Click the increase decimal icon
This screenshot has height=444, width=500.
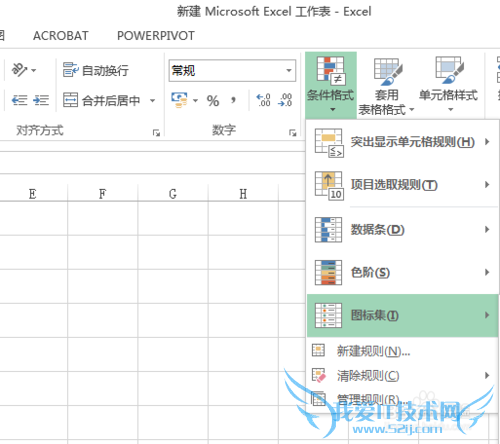(263, 100)
